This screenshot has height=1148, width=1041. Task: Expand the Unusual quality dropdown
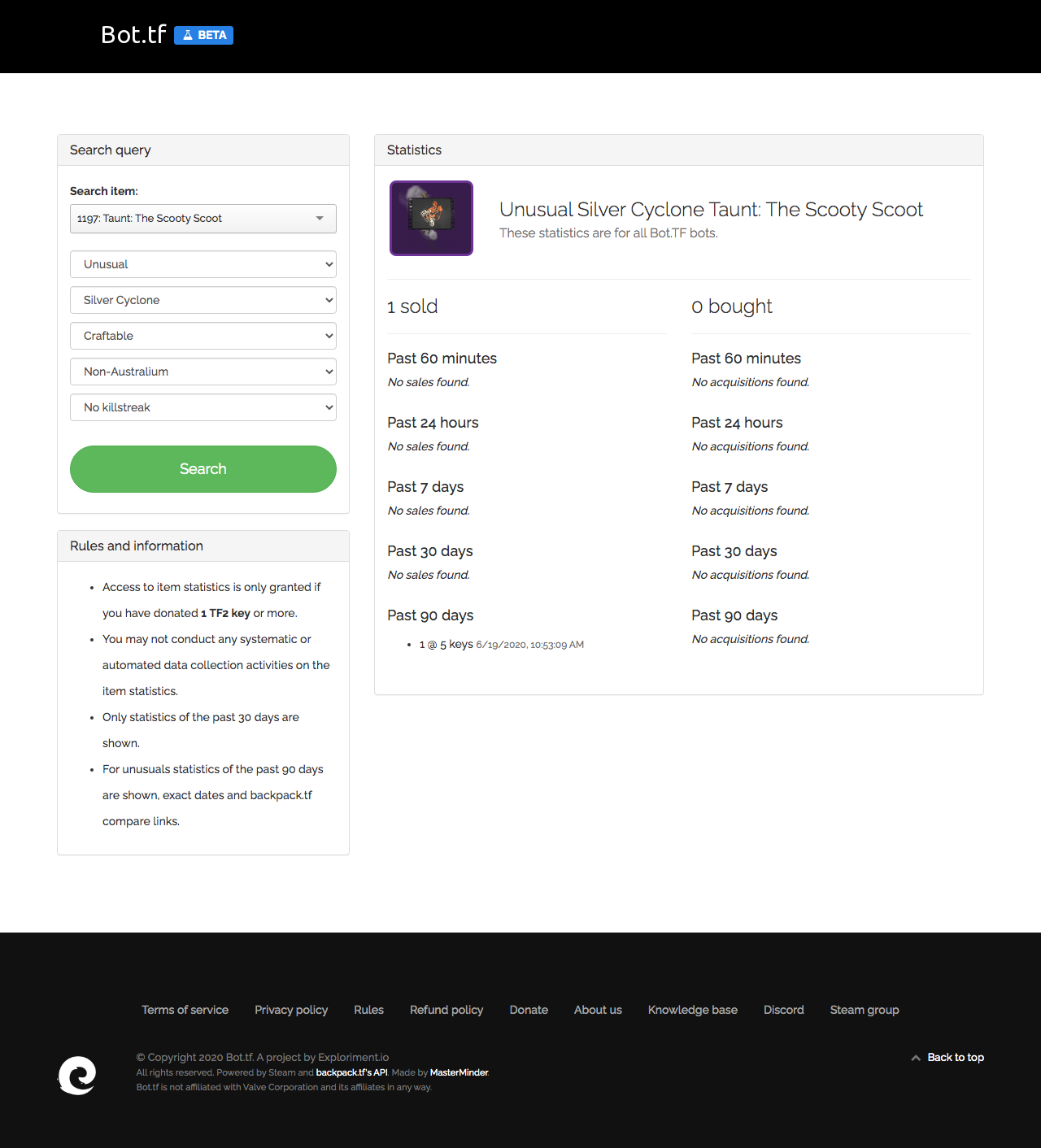[x=203, y=264]
